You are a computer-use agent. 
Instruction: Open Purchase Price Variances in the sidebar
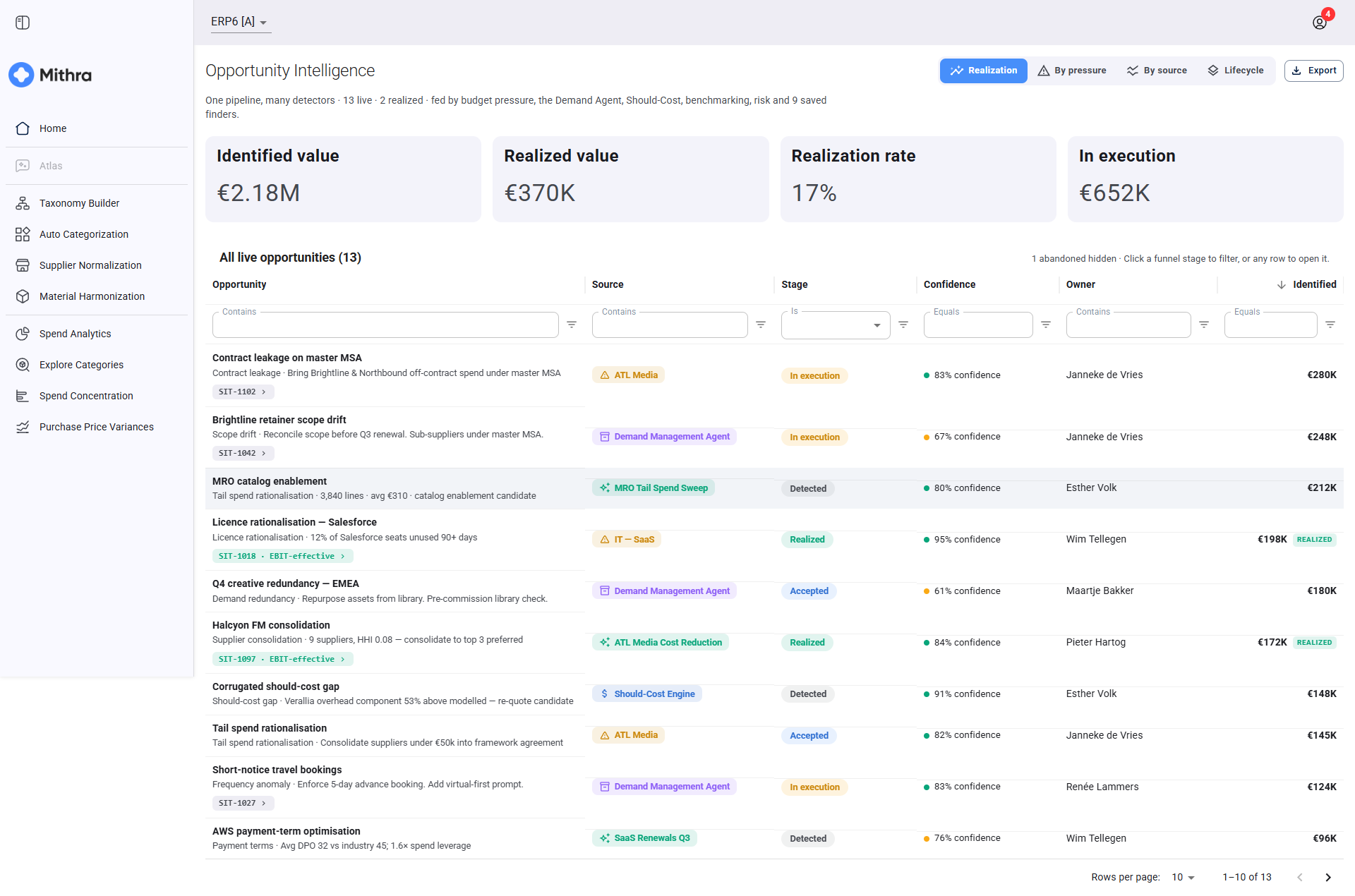pos(97,427)
